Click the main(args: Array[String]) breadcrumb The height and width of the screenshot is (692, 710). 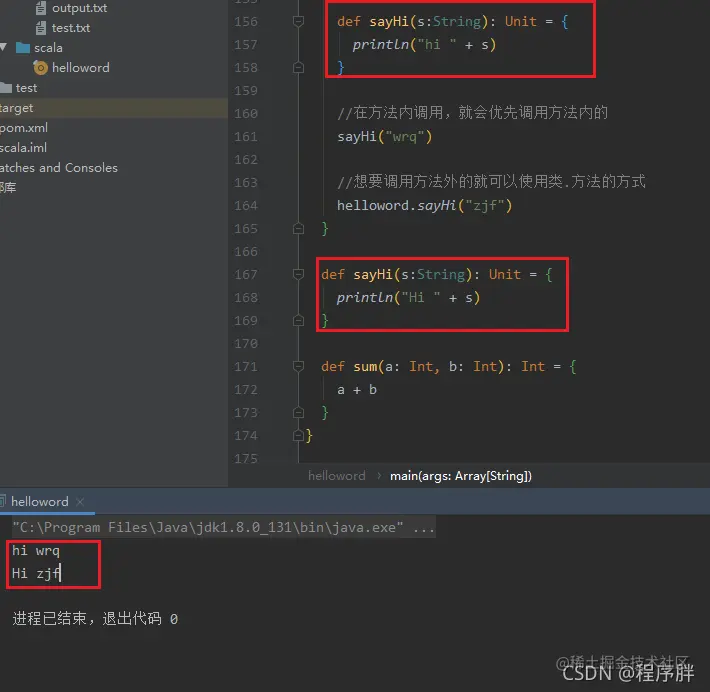[x=461, y=476]
